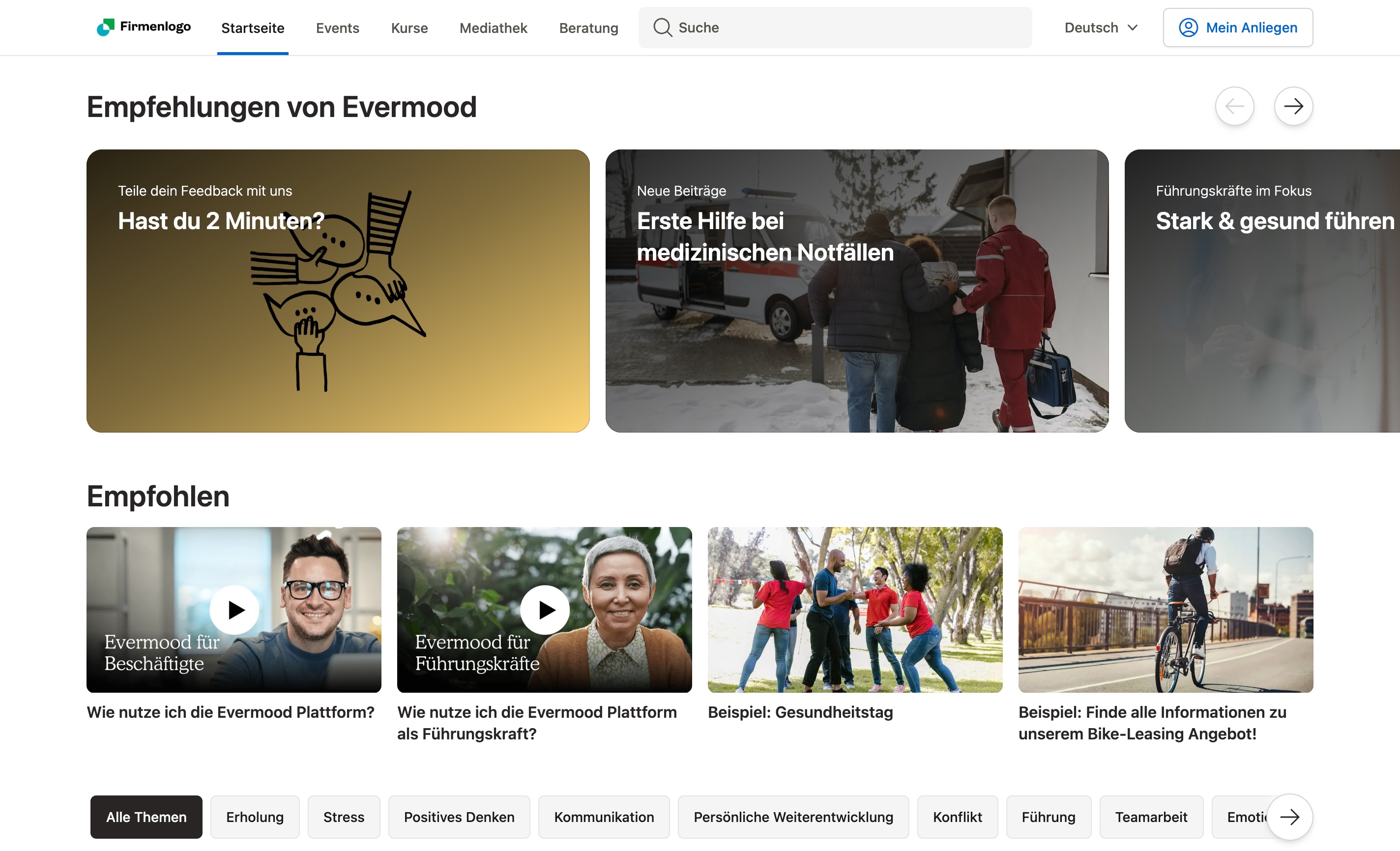Open the Events tab
This screenshot has width=1400, height=851.
coord(338,28)
